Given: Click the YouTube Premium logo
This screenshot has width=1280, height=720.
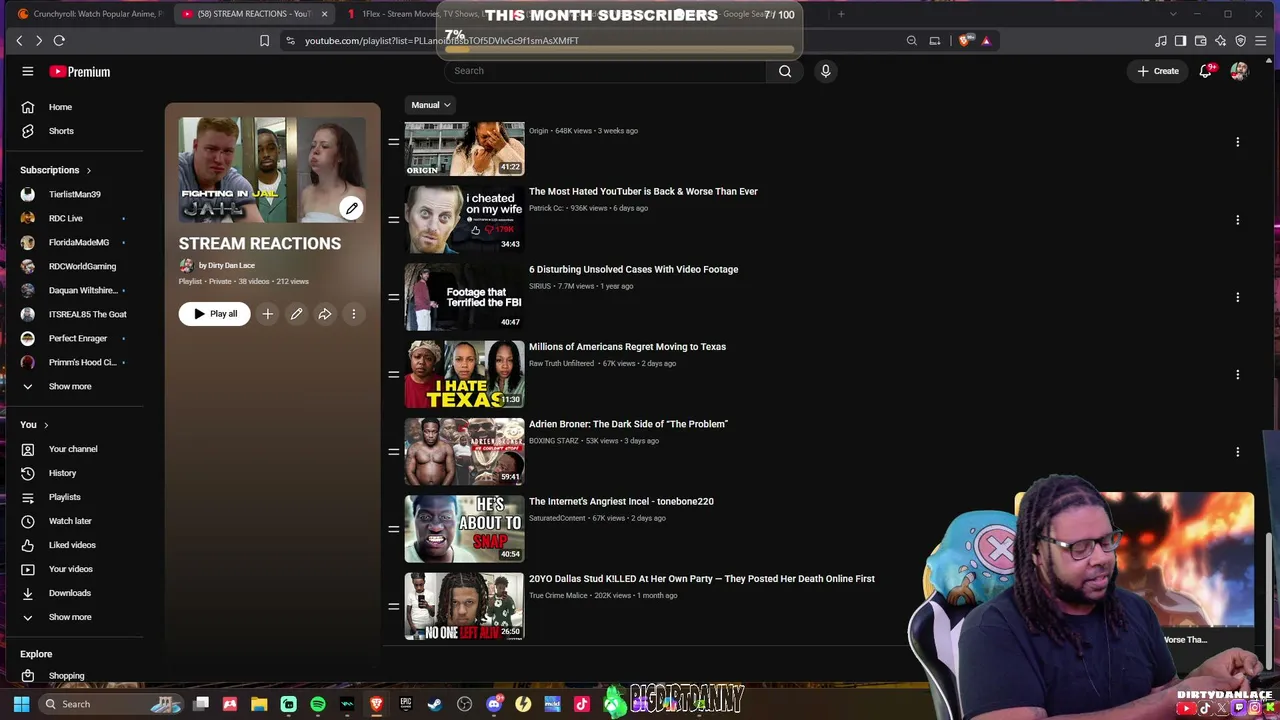Looking at the screenshot, I should pos(80,72).
